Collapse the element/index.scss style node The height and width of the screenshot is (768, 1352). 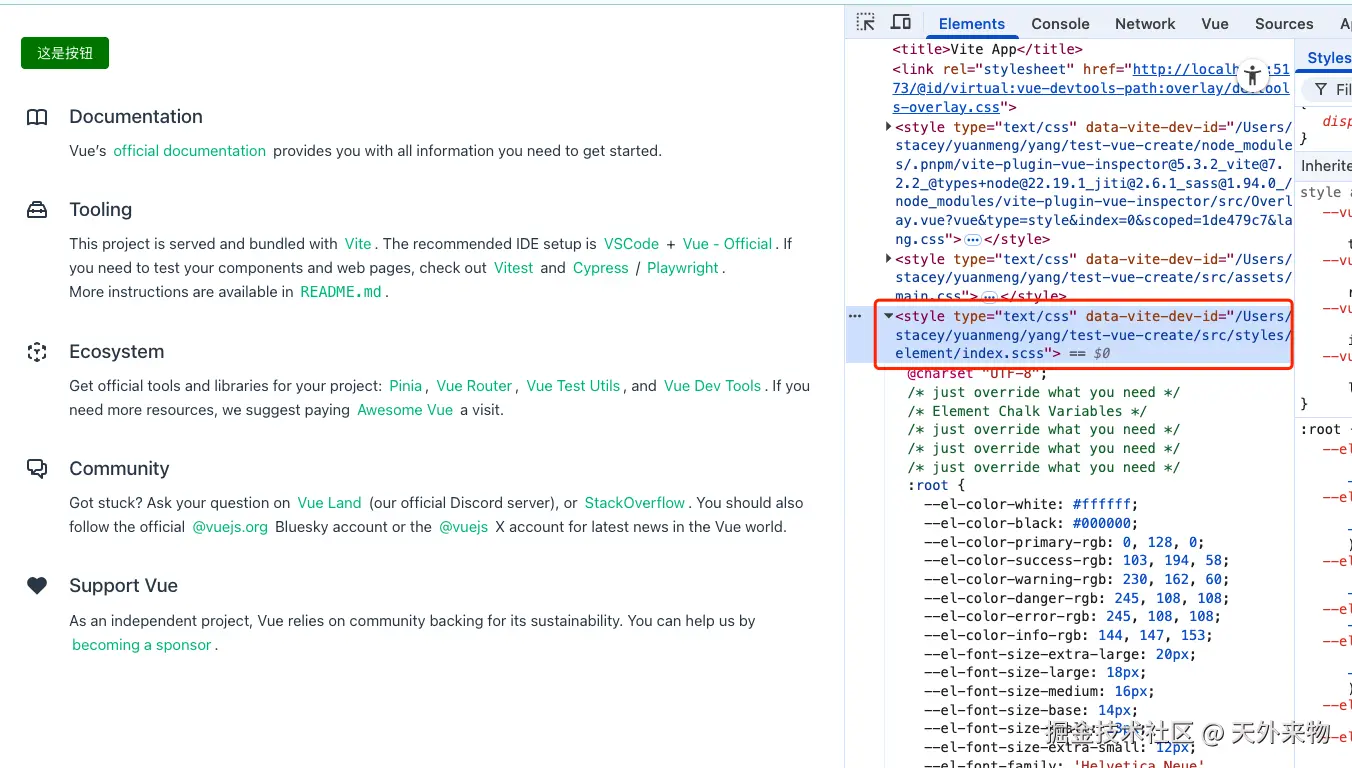tap(889, 316)
